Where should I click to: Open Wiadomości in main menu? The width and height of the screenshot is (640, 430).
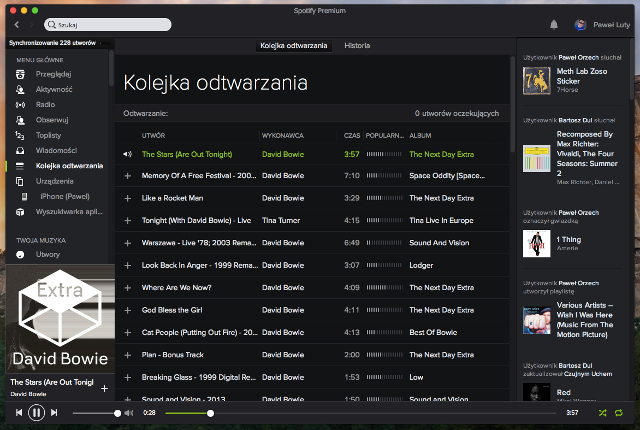click(56, 151)
